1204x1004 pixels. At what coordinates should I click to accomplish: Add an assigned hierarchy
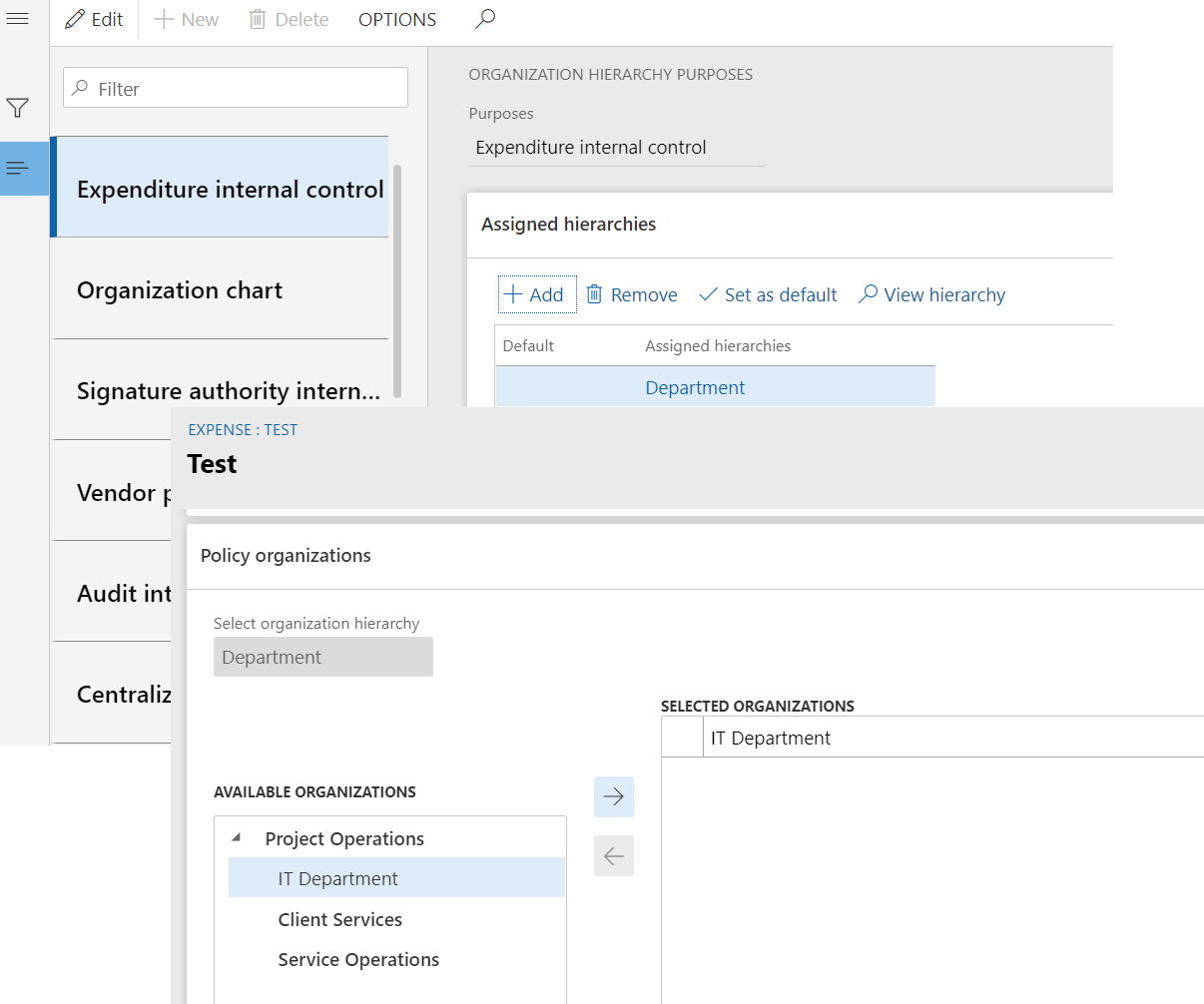pyautogui.click(x=536, y=294)
